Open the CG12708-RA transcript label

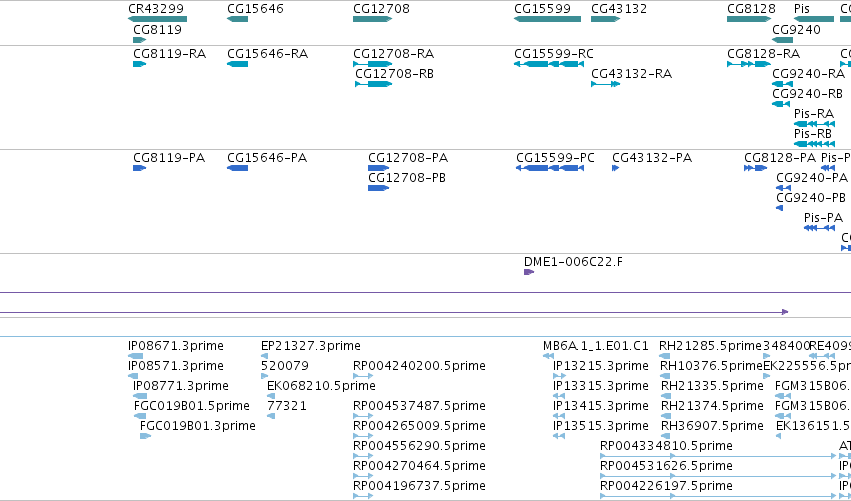tap(393, 54)
